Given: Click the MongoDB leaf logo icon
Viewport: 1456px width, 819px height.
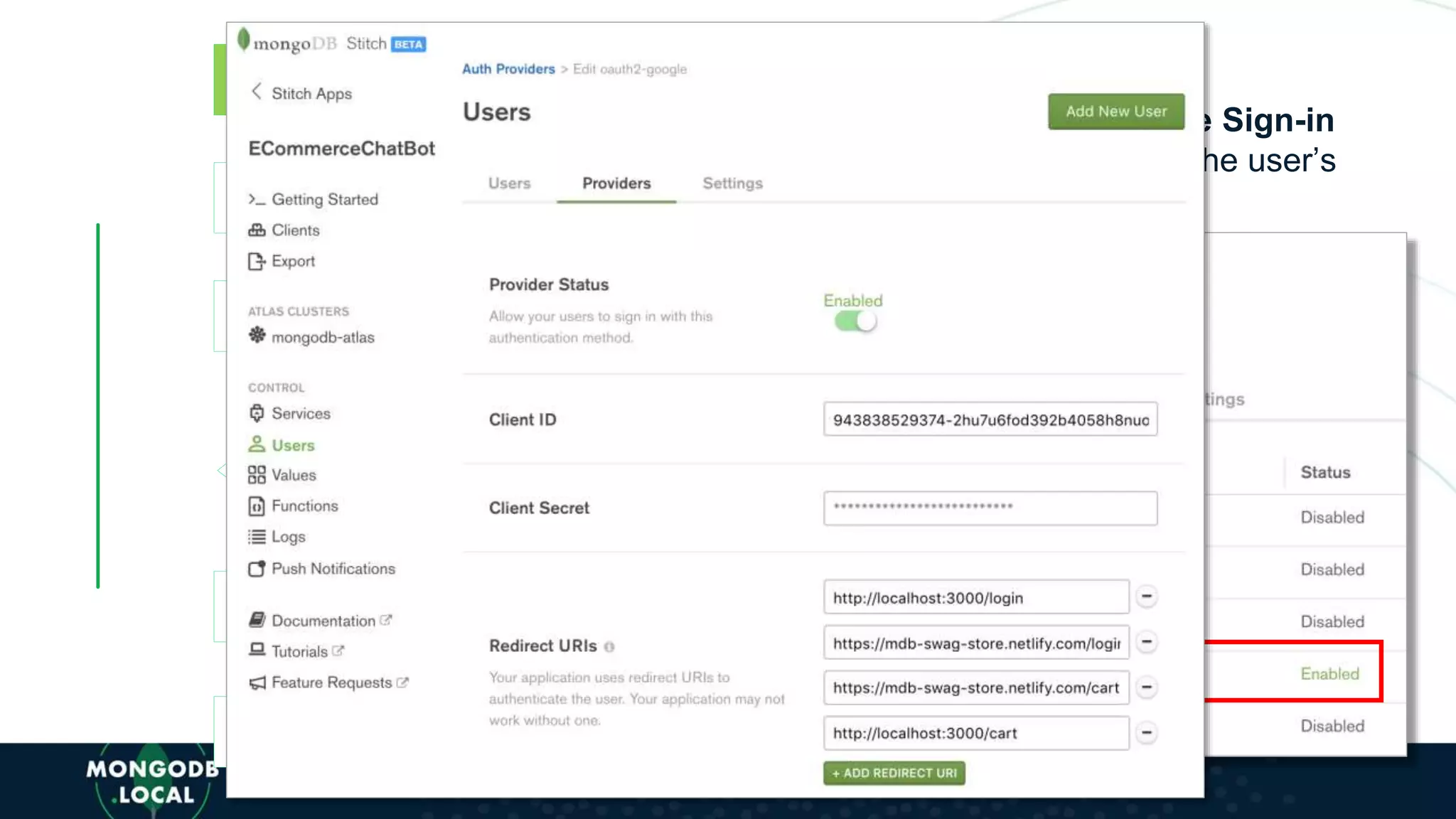Looking at the screenshot, I should [x=244, y=40].
